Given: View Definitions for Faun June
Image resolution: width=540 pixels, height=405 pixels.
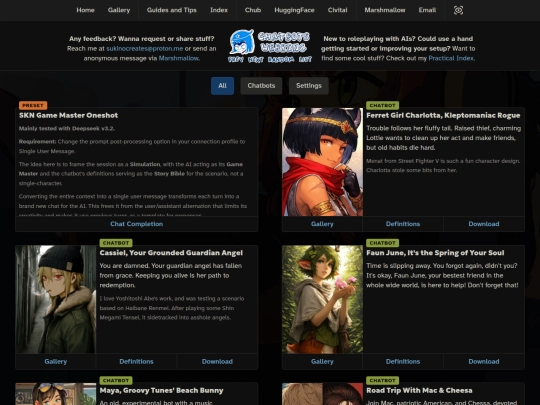Looking at the screenshot, I should [403, 362].
